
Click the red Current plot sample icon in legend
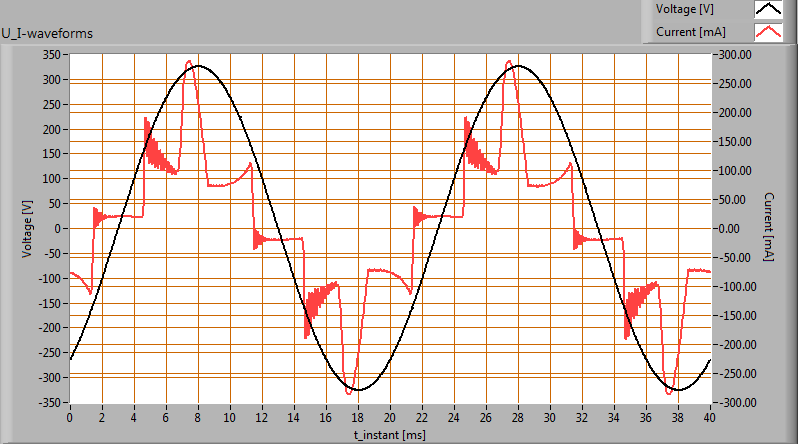(x=767, y=32)
